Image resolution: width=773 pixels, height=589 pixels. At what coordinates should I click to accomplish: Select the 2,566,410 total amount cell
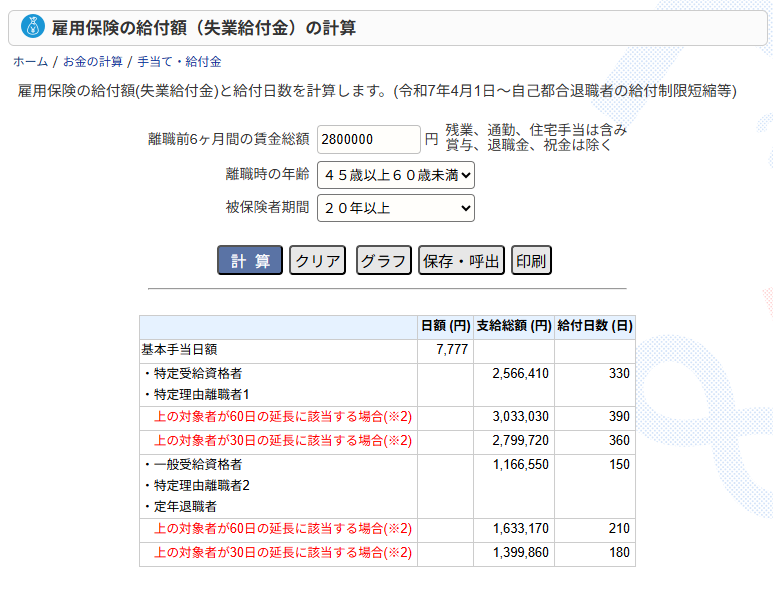pyautogui.click(x=520, y=373)
